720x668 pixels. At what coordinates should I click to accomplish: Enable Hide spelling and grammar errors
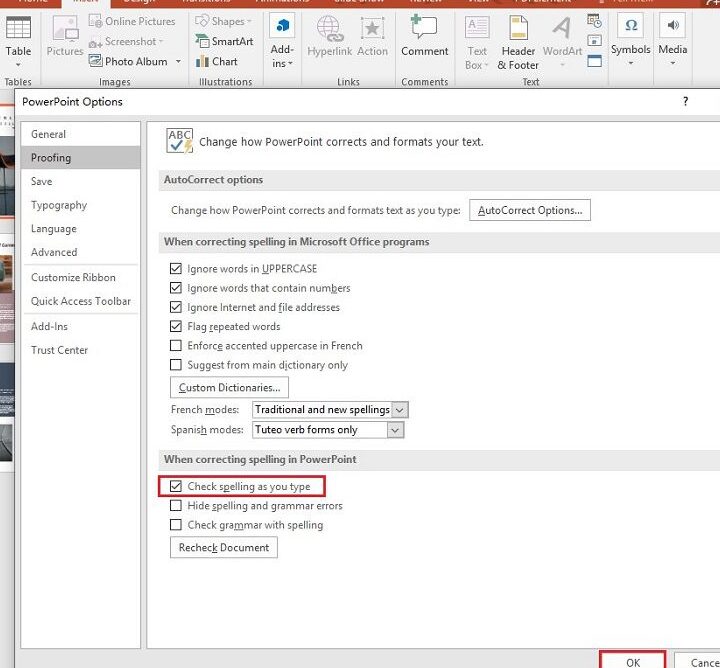[x=175, y=505]
